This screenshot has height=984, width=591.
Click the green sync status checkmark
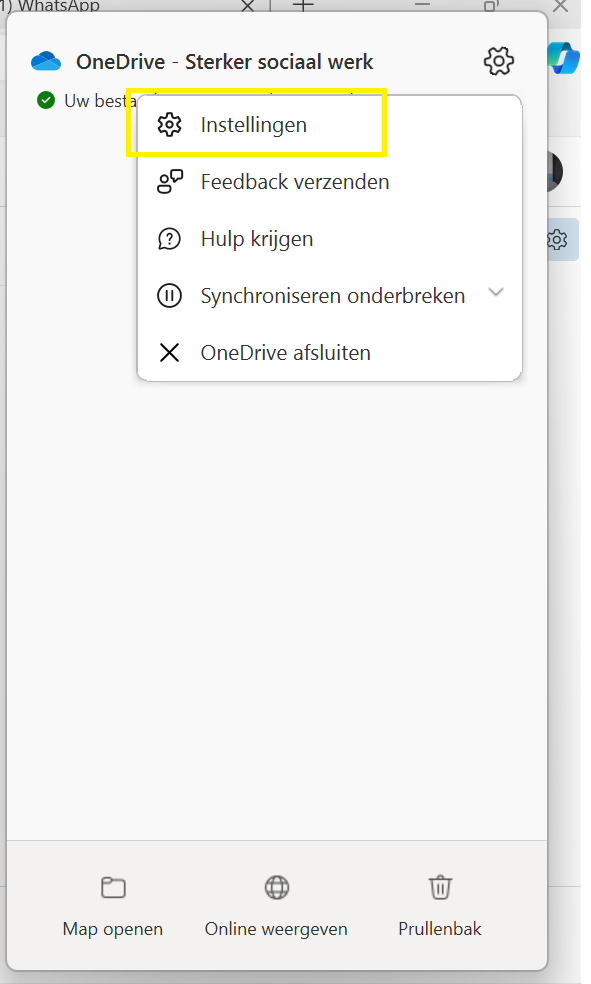click(x=46, y=100)
